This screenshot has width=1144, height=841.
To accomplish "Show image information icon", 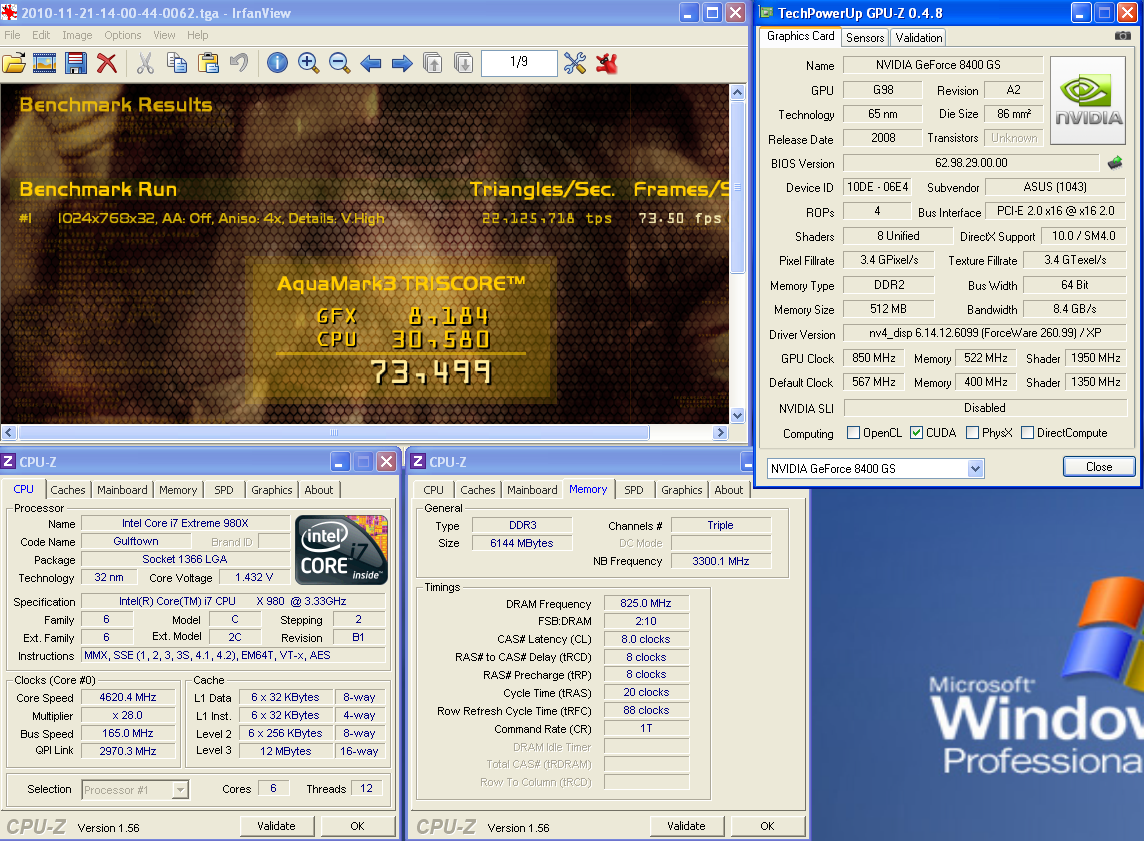I will [277, 63].
